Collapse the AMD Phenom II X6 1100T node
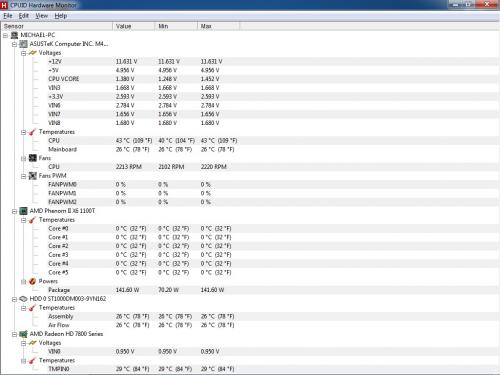The width and height of the screenshot is (500, 375). tap(14, 211)
